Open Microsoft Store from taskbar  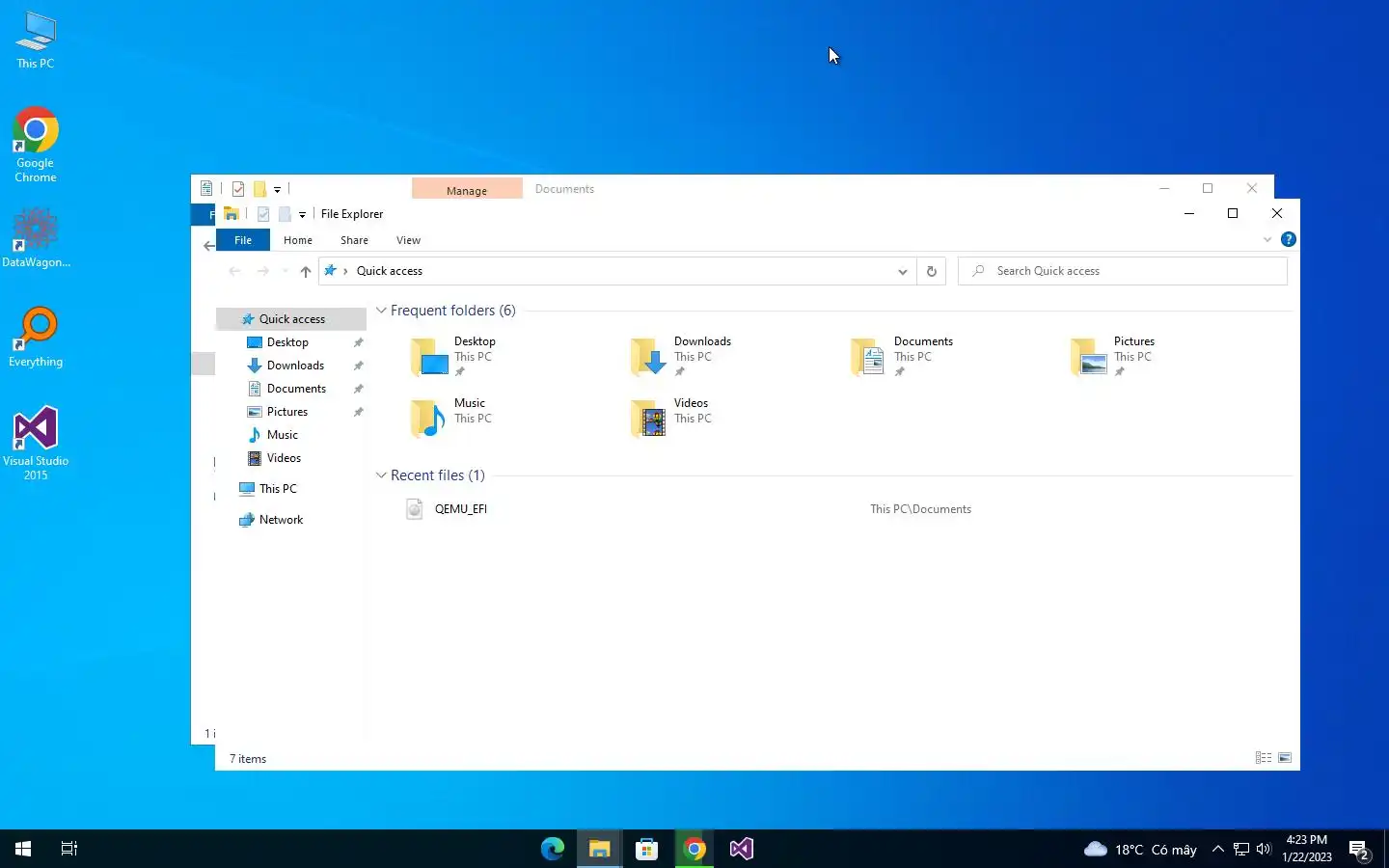647,849
